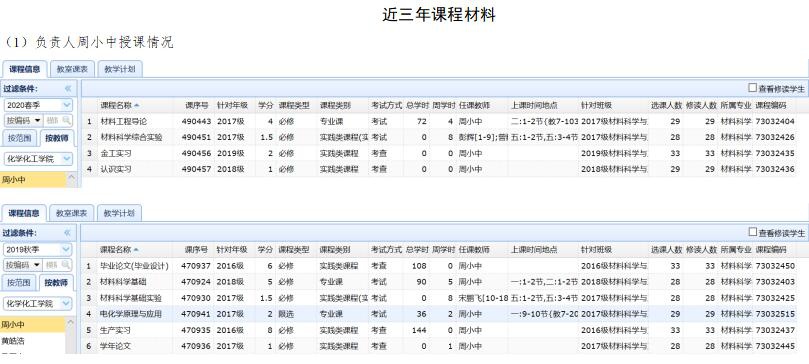Click the search magnifier icon under the 2020春季 selector
Screen dimensions: 809x364
[67, 121]
